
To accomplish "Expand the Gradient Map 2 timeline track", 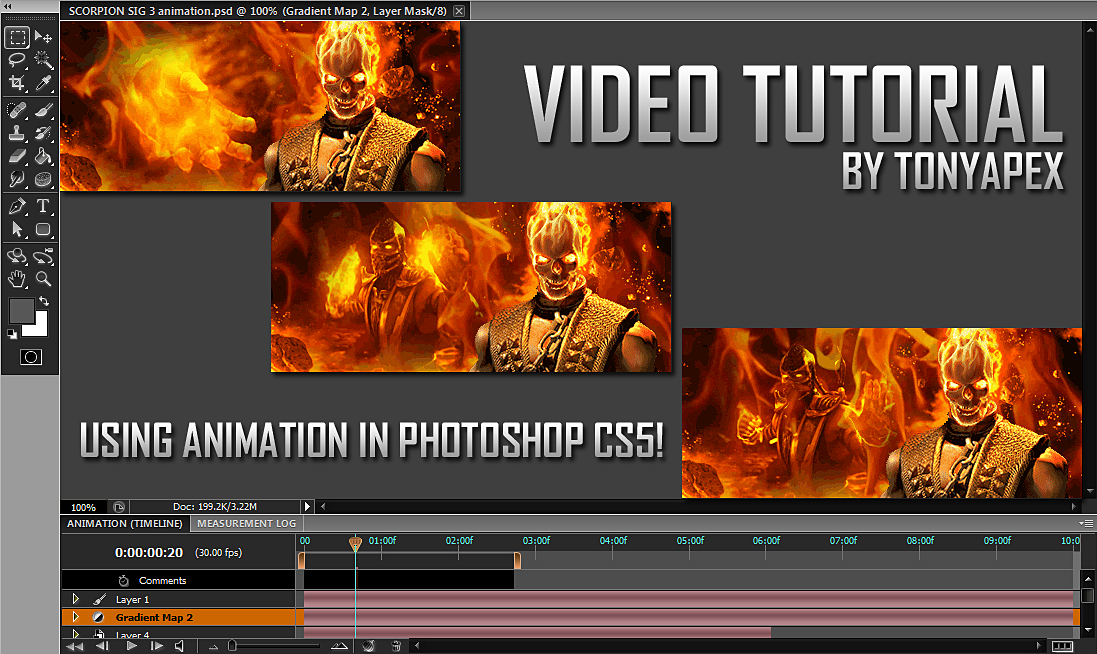I will [x=76, y=617].
